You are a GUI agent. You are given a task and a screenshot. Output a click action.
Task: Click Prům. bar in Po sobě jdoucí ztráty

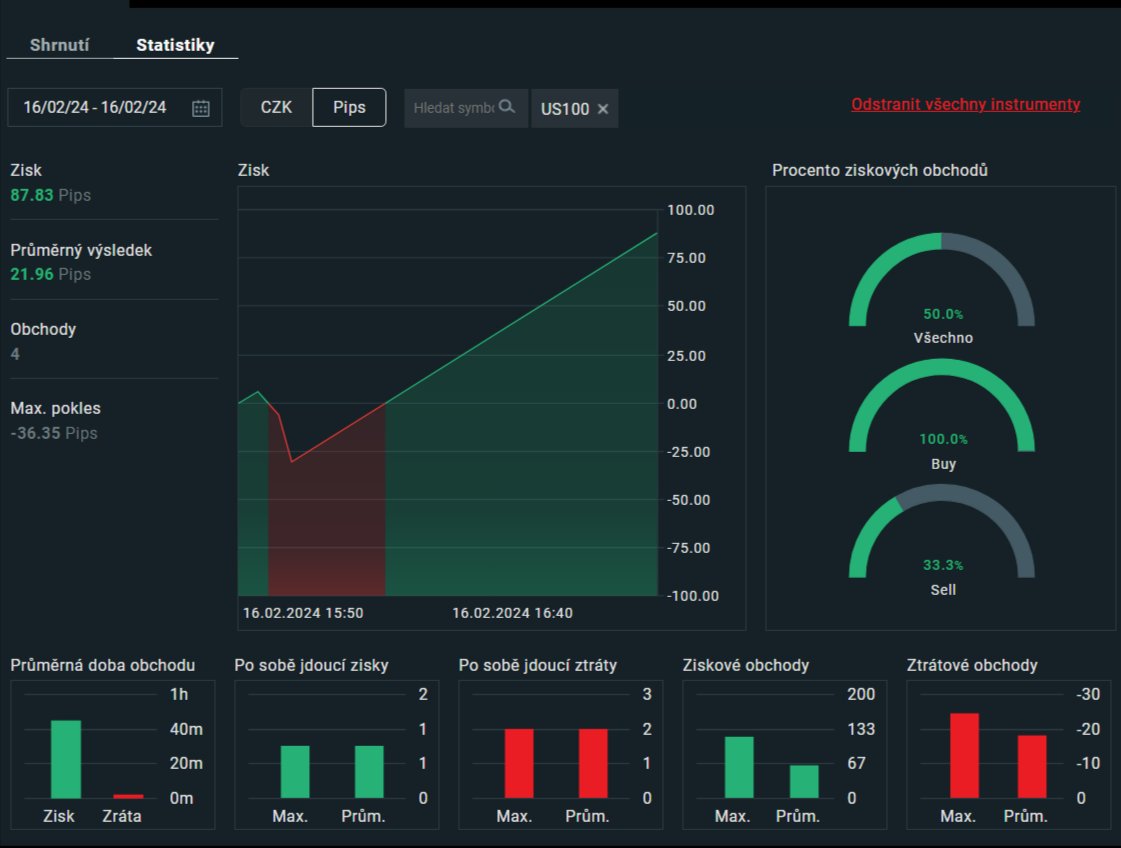click(x=593, y=763)
